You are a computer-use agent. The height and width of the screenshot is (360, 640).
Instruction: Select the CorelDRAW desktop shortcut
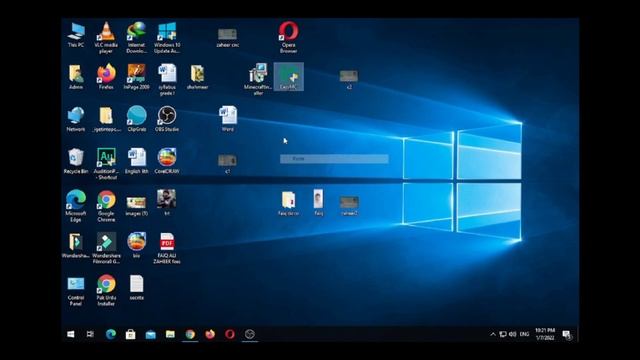(x=167, y=161)
